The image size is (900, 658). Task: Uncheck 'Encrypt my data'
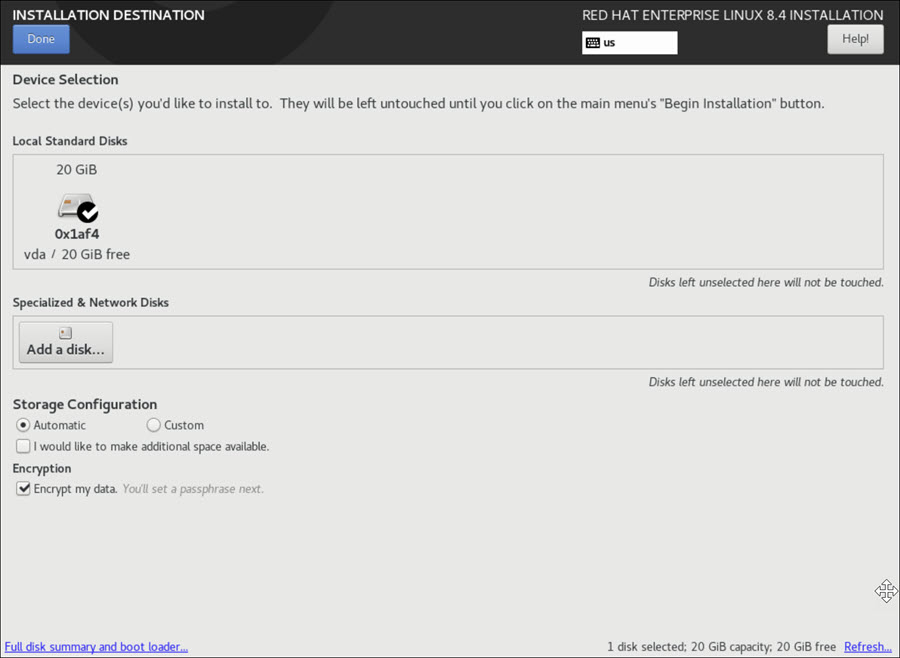tap(22, 488)
